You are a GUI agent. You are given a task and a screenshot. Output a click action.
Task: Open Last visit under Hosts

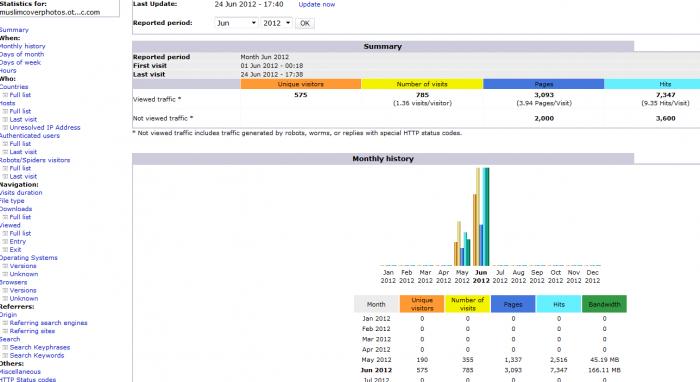coord(23,120)
